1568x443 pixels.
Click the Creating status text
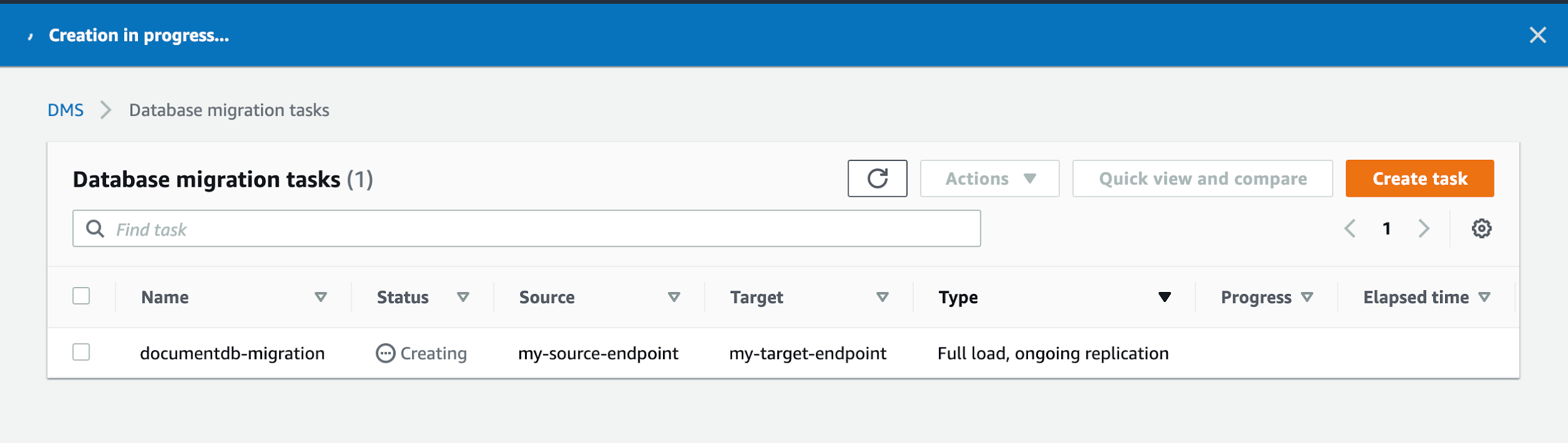pyautogui.click(x=433, y=354)
